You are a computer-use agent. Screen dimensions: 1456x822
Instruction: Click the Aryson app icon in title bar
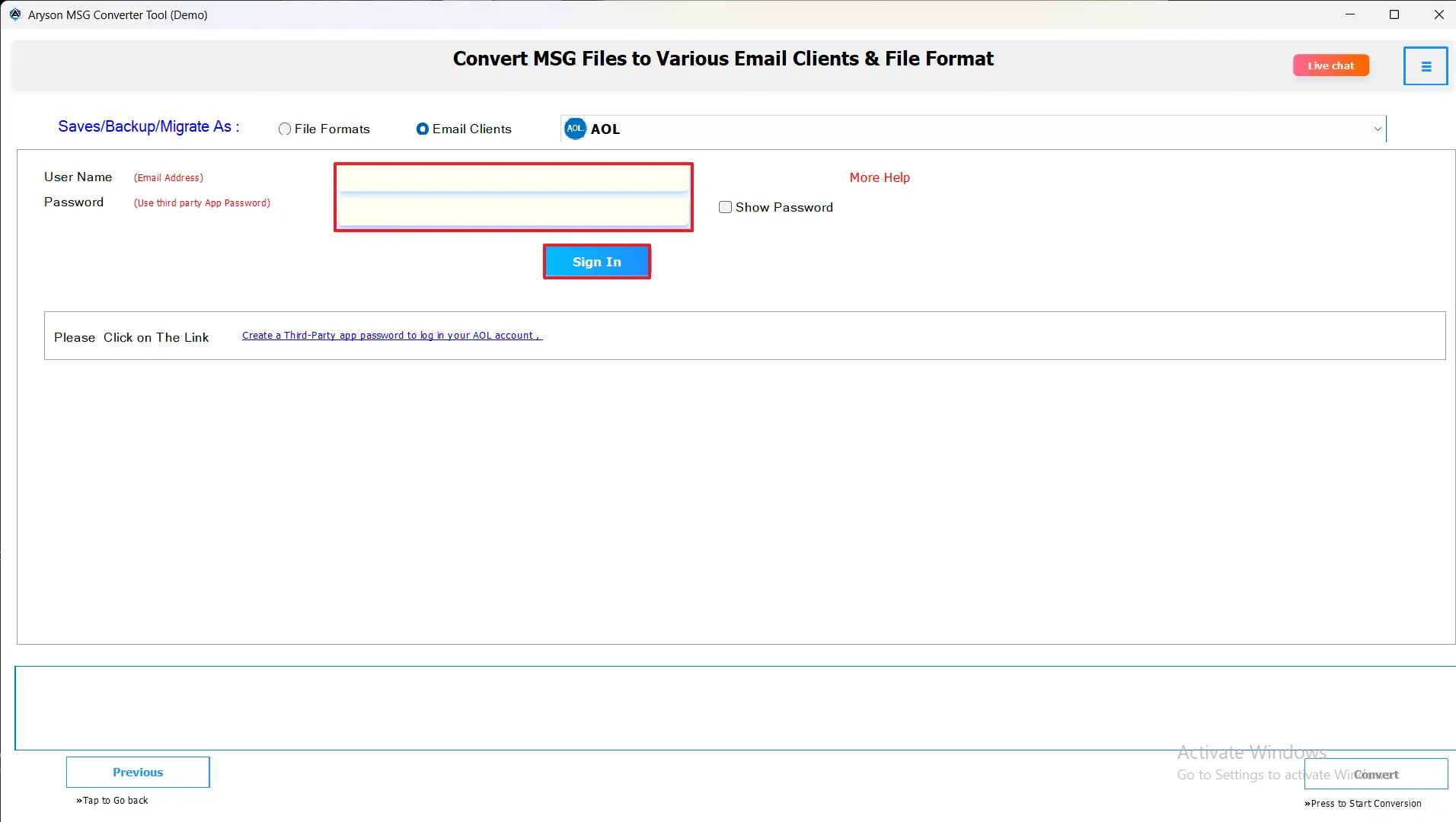pos(14,14)
